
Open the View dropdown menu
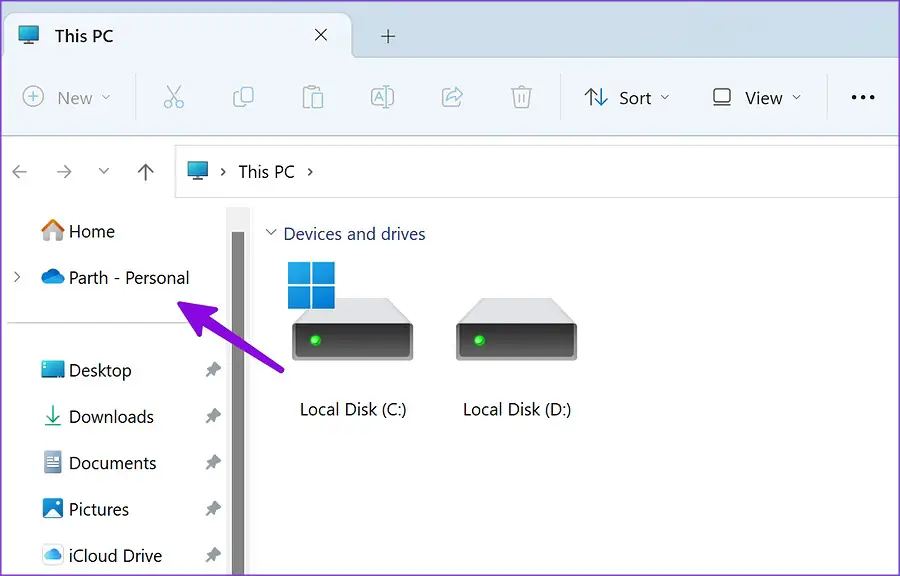[x=757, y=97]
